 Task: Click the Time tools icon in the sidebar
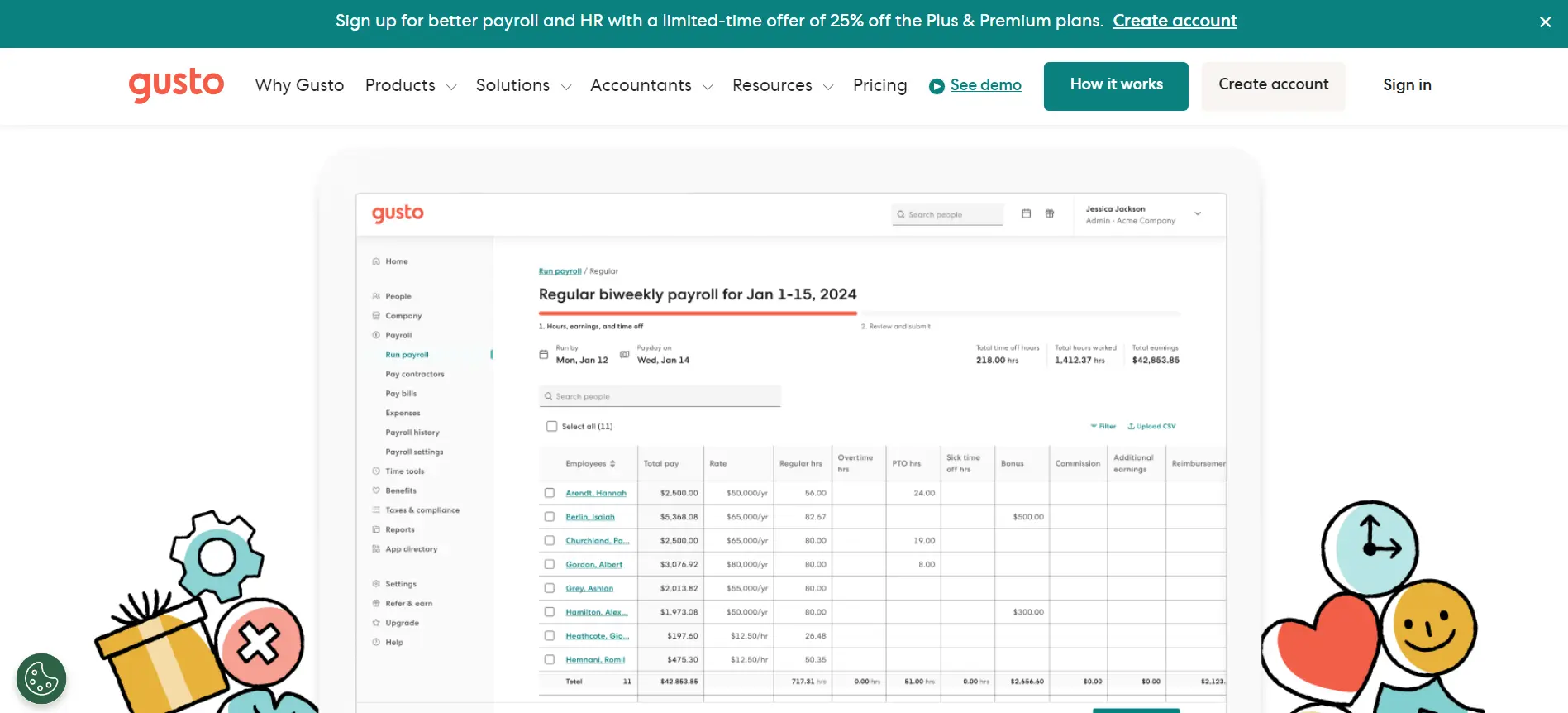[x=376, y=471]
